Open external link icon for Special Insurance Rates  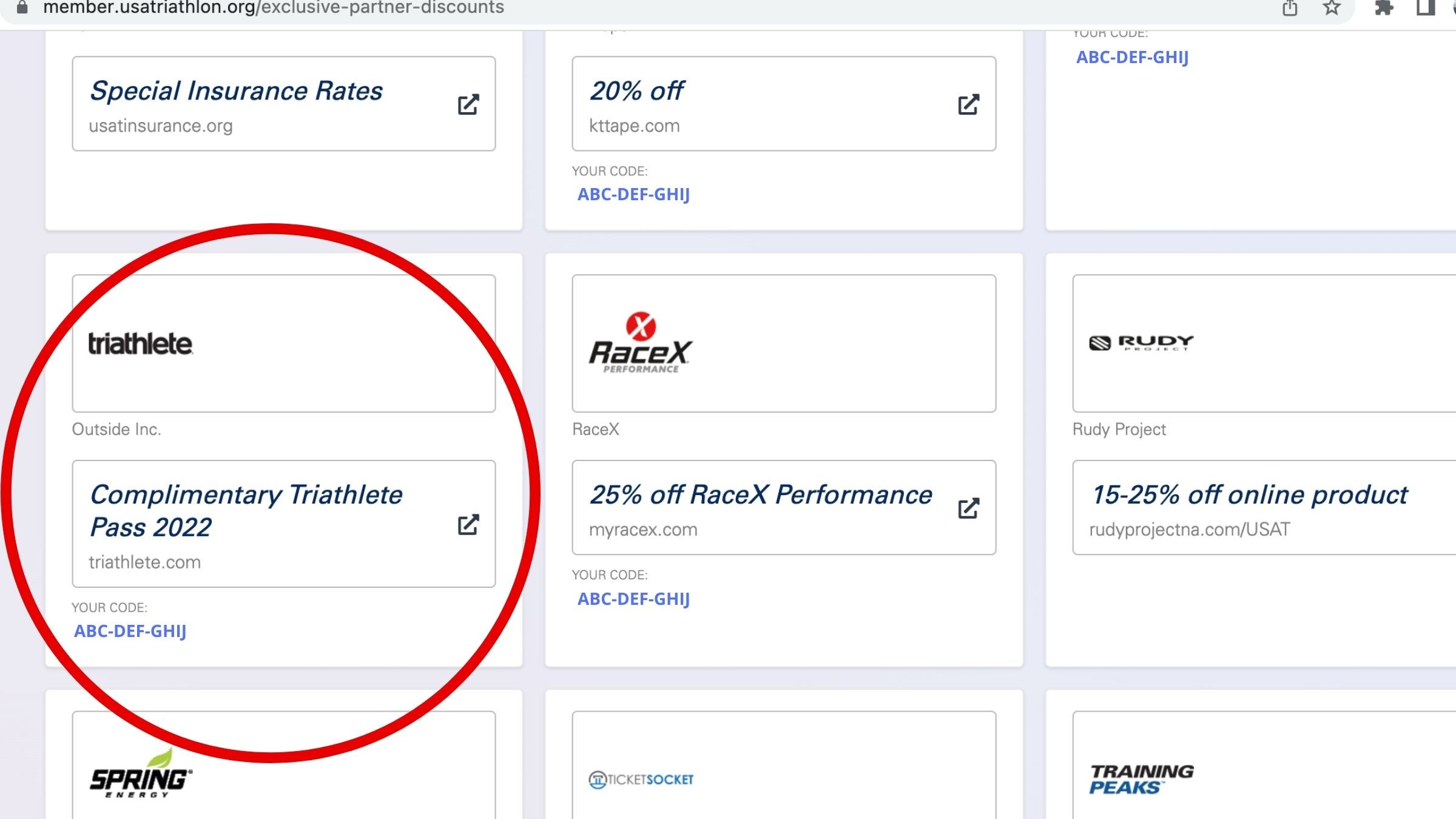468,104
